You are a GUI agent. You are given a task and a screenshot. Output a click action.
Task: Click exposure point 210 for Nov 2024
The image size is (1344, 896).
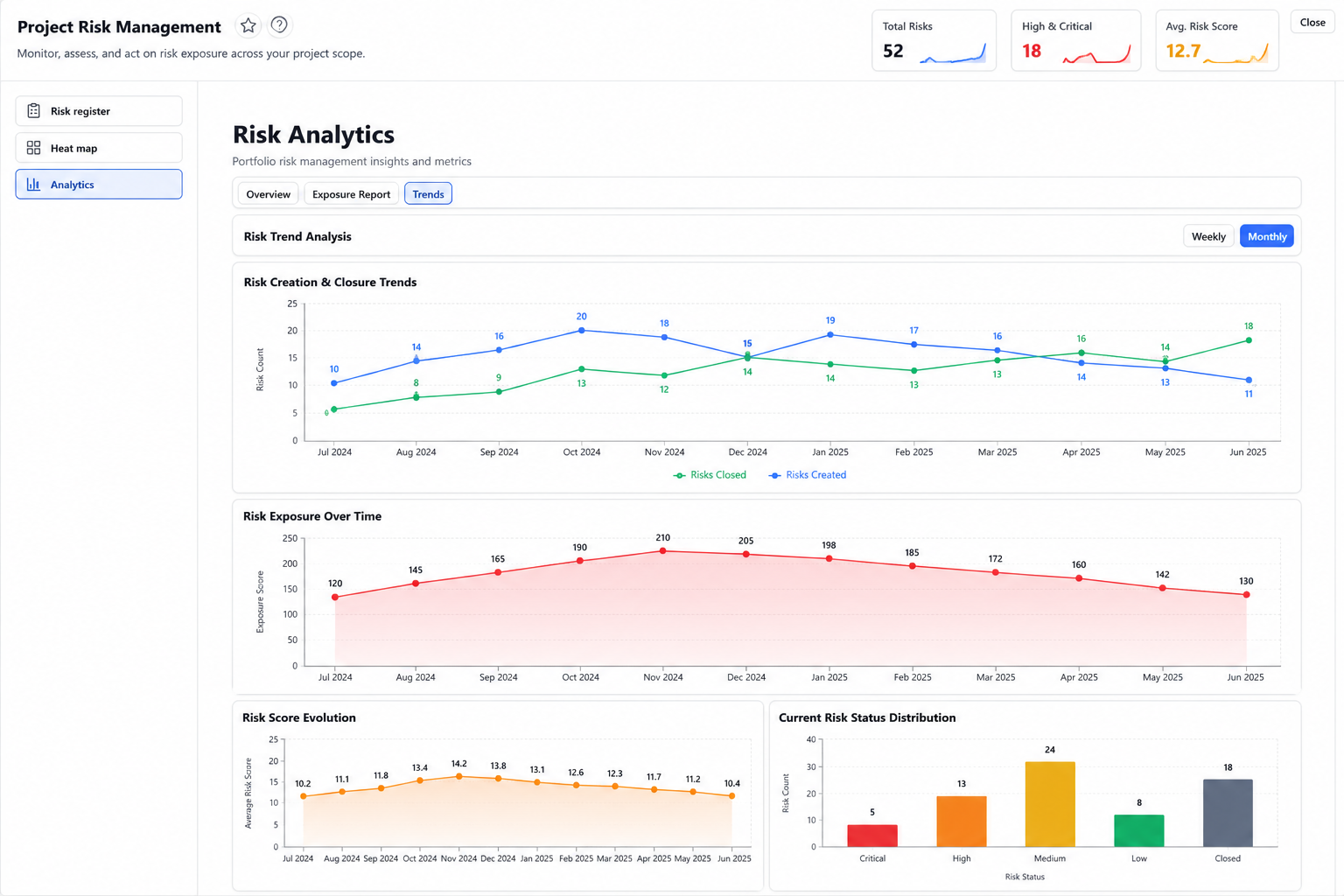click(663, 551)
